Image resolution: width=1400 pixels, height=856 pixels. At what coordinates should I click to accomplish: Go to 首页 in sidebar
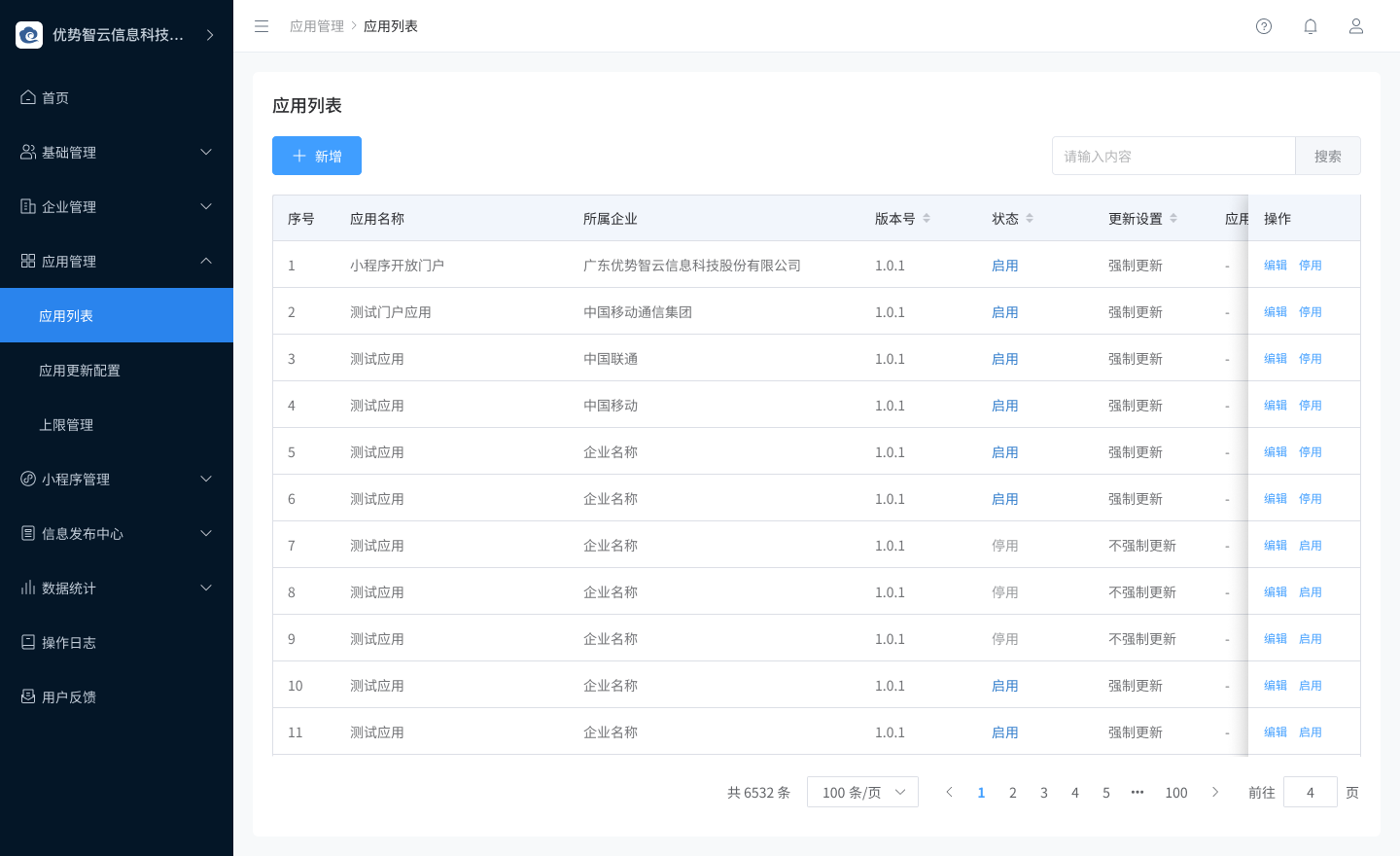(117, 97)
